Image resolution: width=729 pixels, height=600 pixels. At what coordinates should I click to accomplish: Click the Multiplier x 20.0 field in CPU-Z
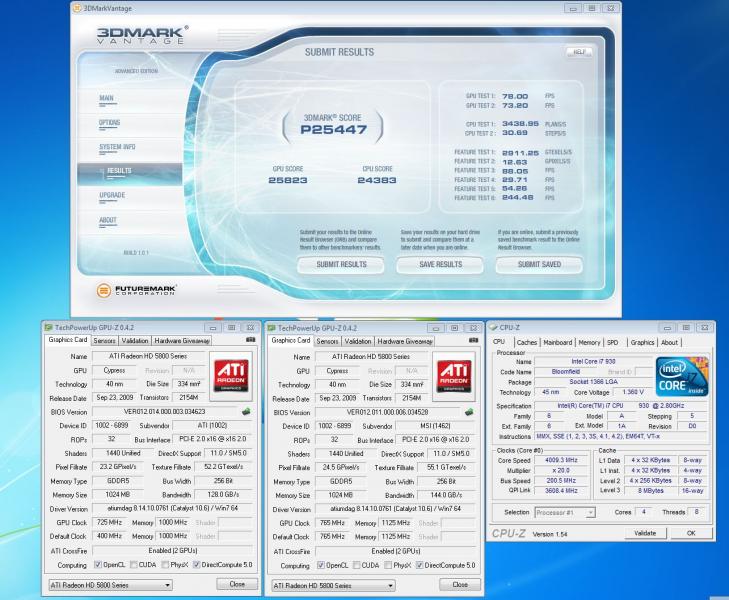pyautogui.click(x=561, y=470)
